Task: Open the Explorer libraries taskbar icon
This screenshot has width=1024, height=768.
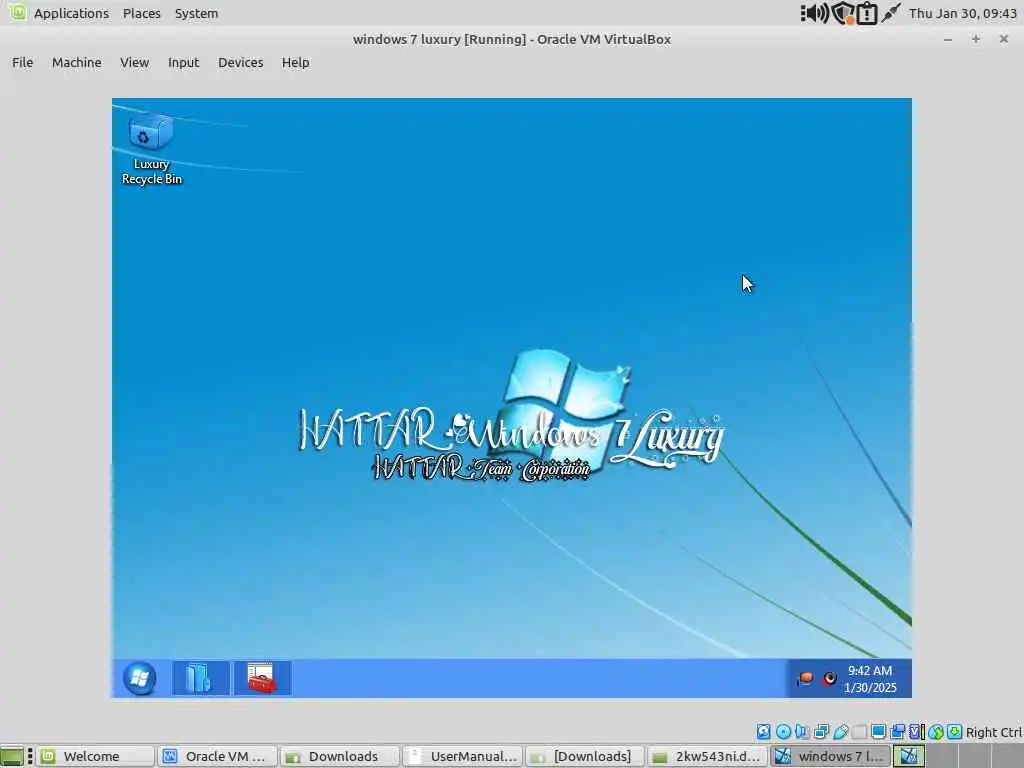Action: tap(200, 678)
